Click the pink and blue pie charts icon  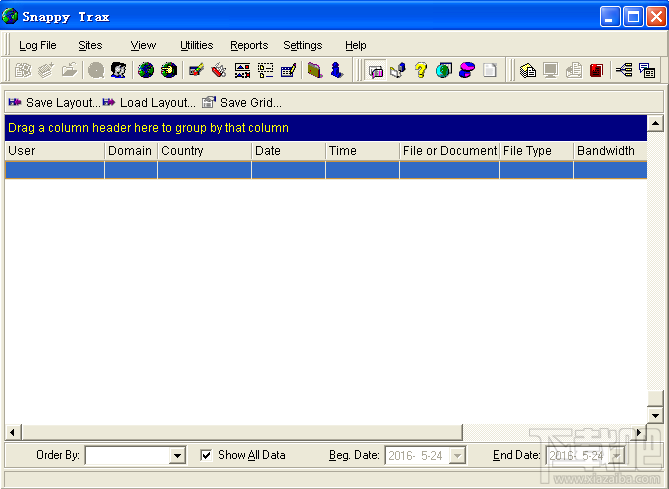(x=467, y=70)
